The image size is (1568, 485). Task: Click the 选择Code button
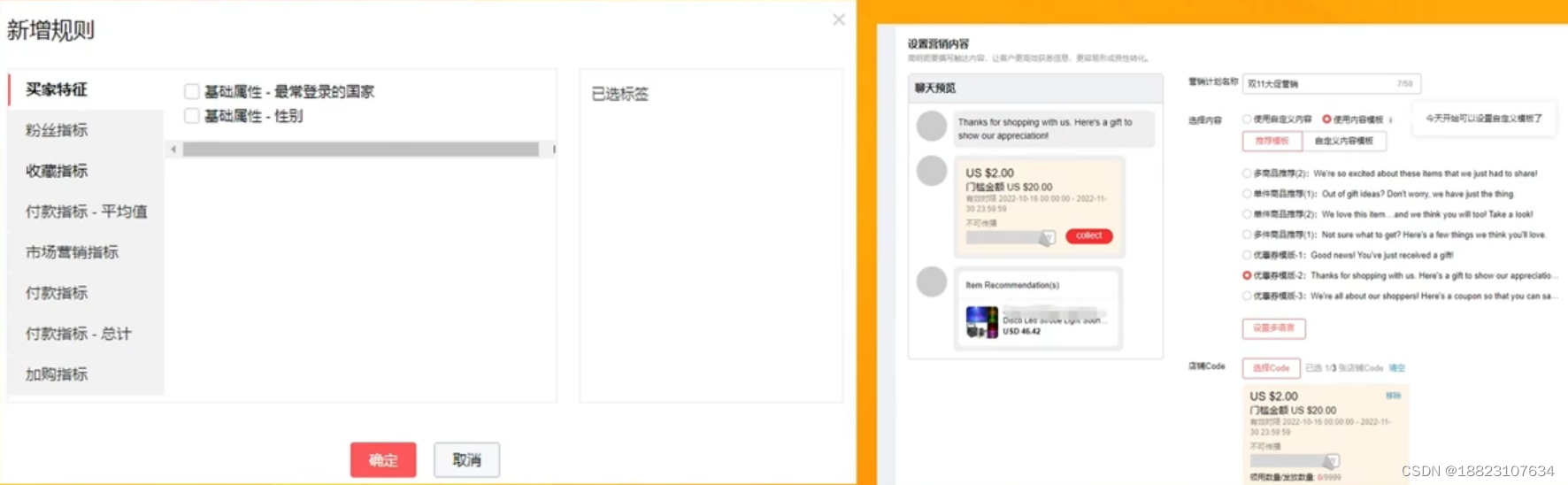coord(1271,368)
